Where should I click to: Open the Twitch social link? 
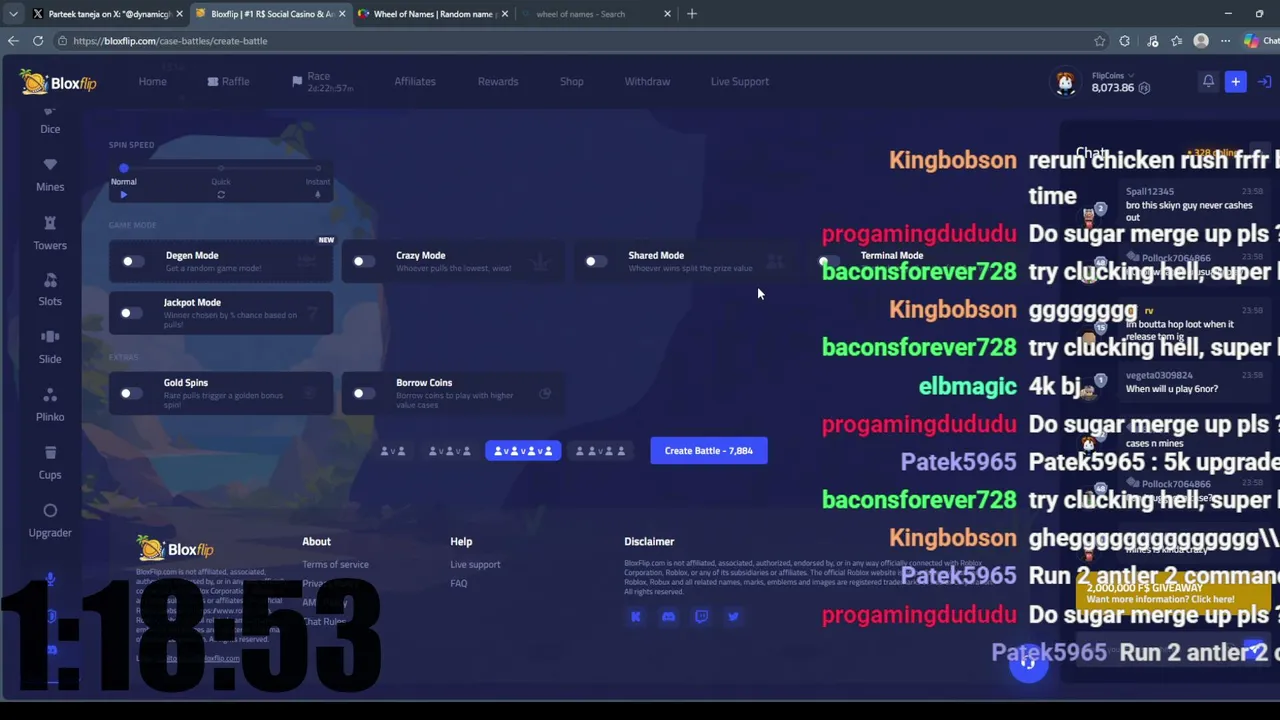coord(701,617)
